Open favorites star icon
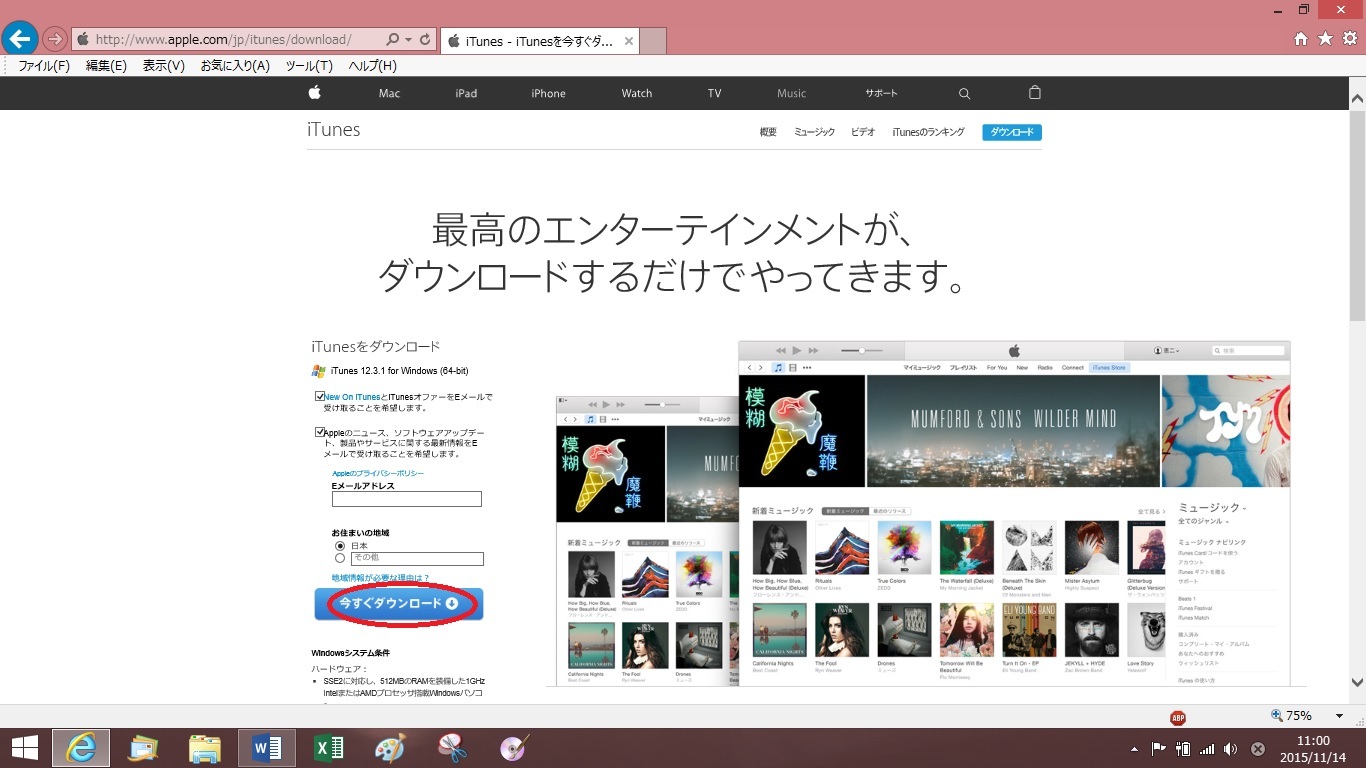Viewport: 1366px width, 768px height. [x=1325, y=39]
